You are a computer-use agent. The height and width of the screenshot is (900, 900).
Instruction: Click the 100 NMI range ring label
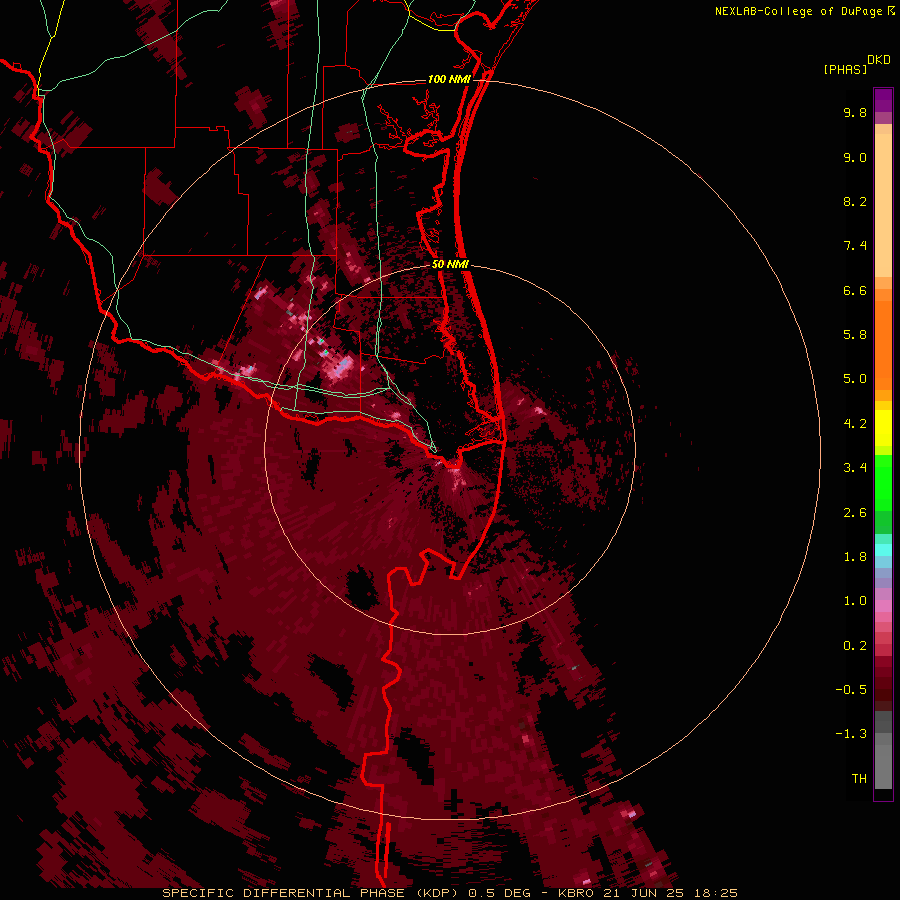pyautogui.click(x=449, y=79)
